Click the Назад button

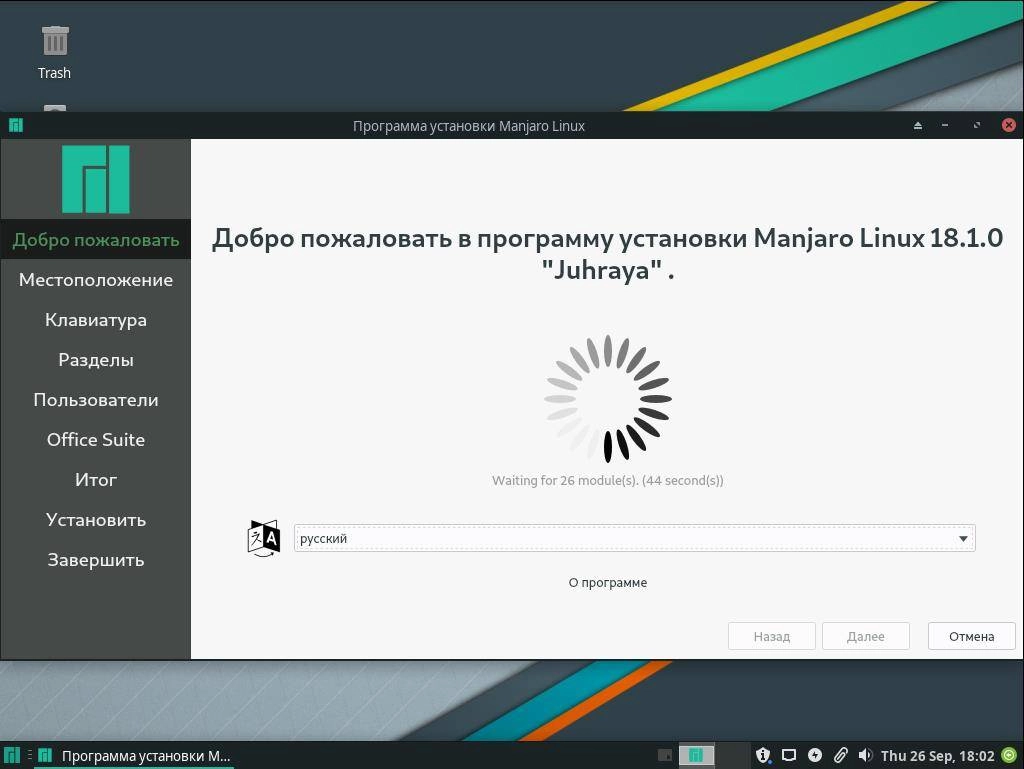pos(771,636)
